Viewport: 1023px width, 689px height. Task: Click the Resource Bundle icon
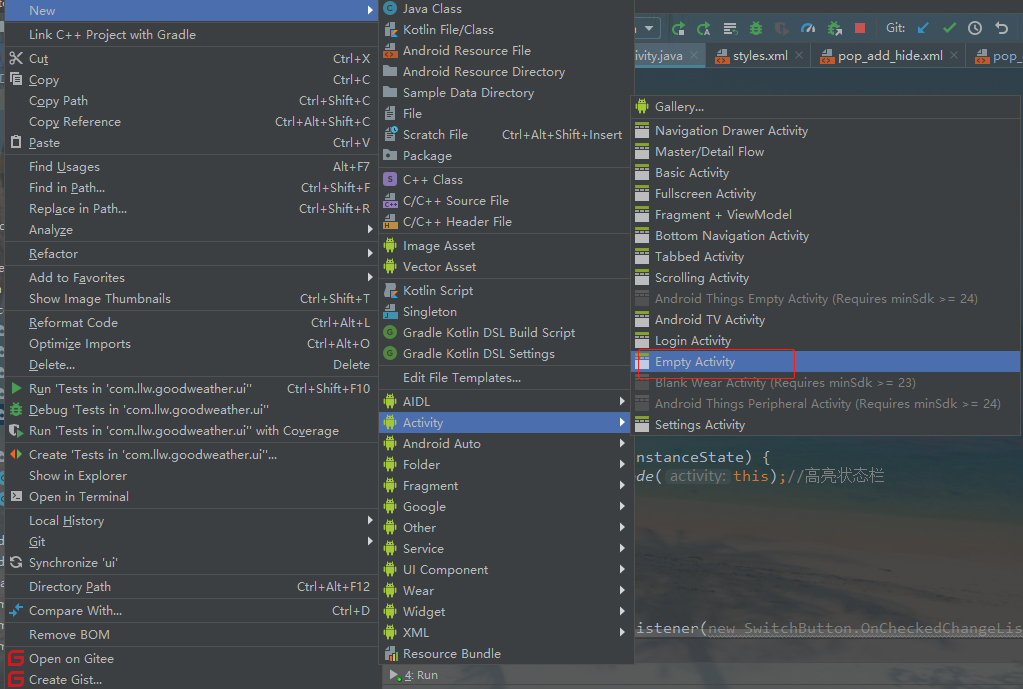click(390, 654)
